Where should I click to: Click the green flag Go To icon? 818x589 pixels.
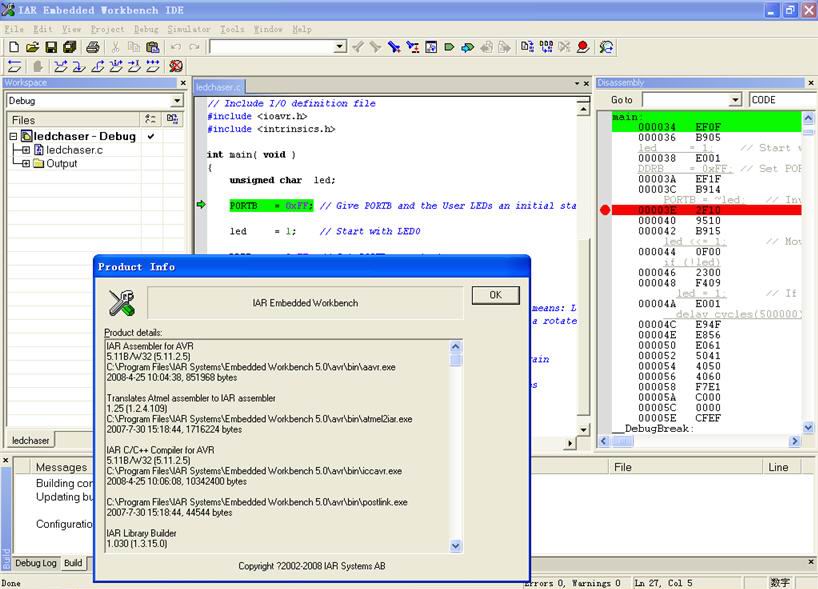click(x=449, y=47)
